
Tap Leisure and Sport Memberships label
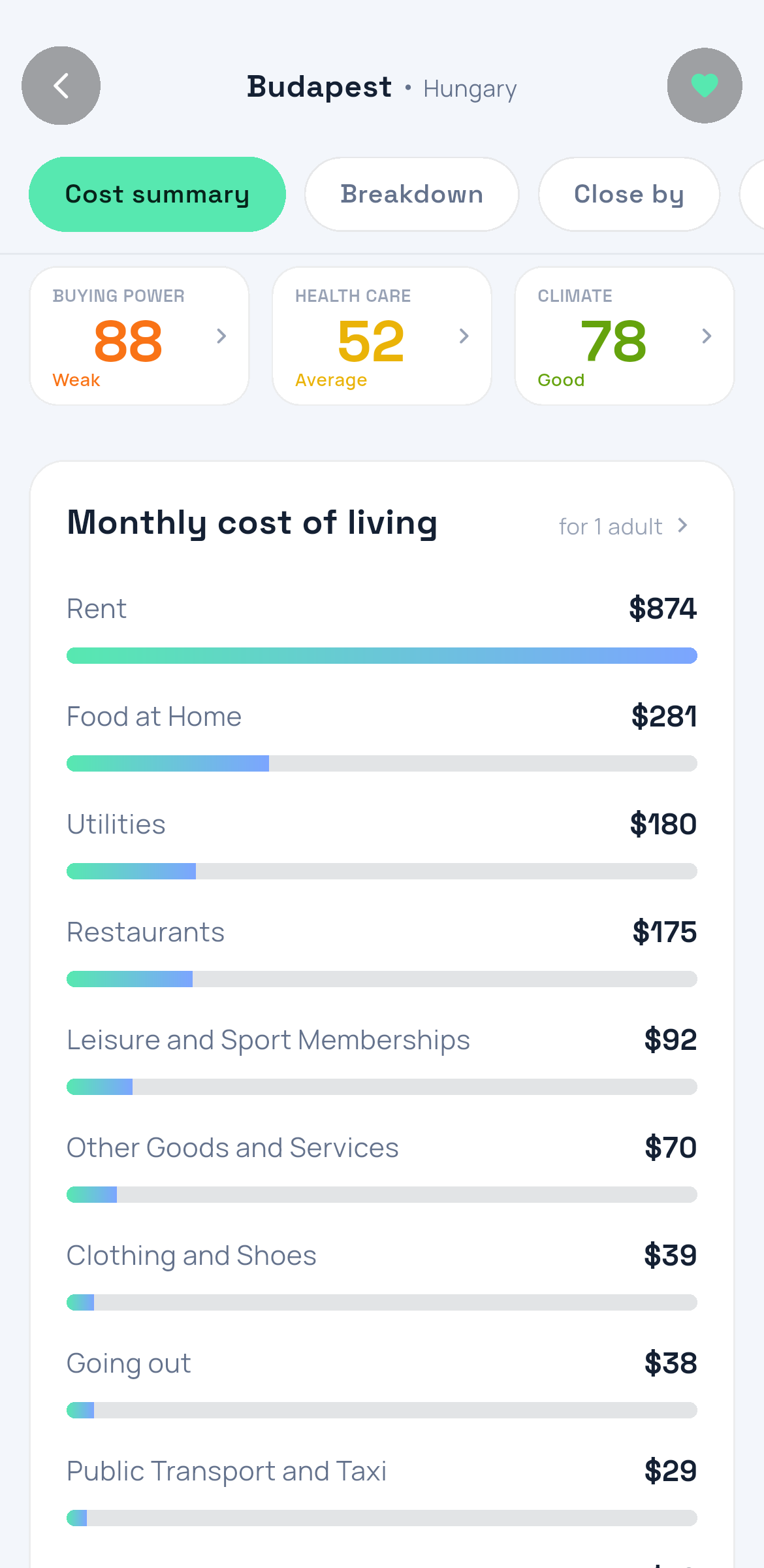point(268,1040)
